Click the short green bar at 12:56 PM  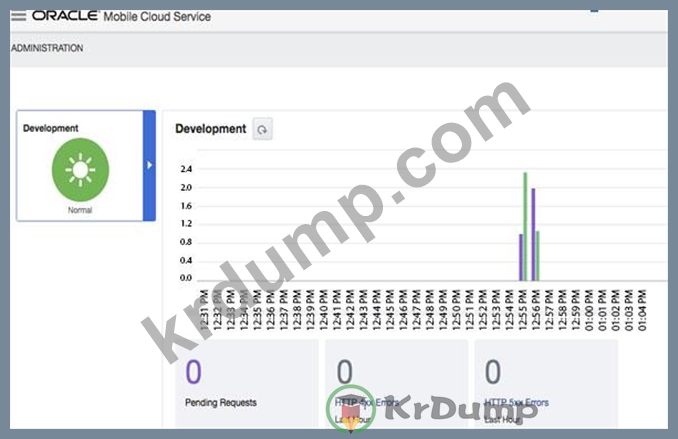click(537, 256)
